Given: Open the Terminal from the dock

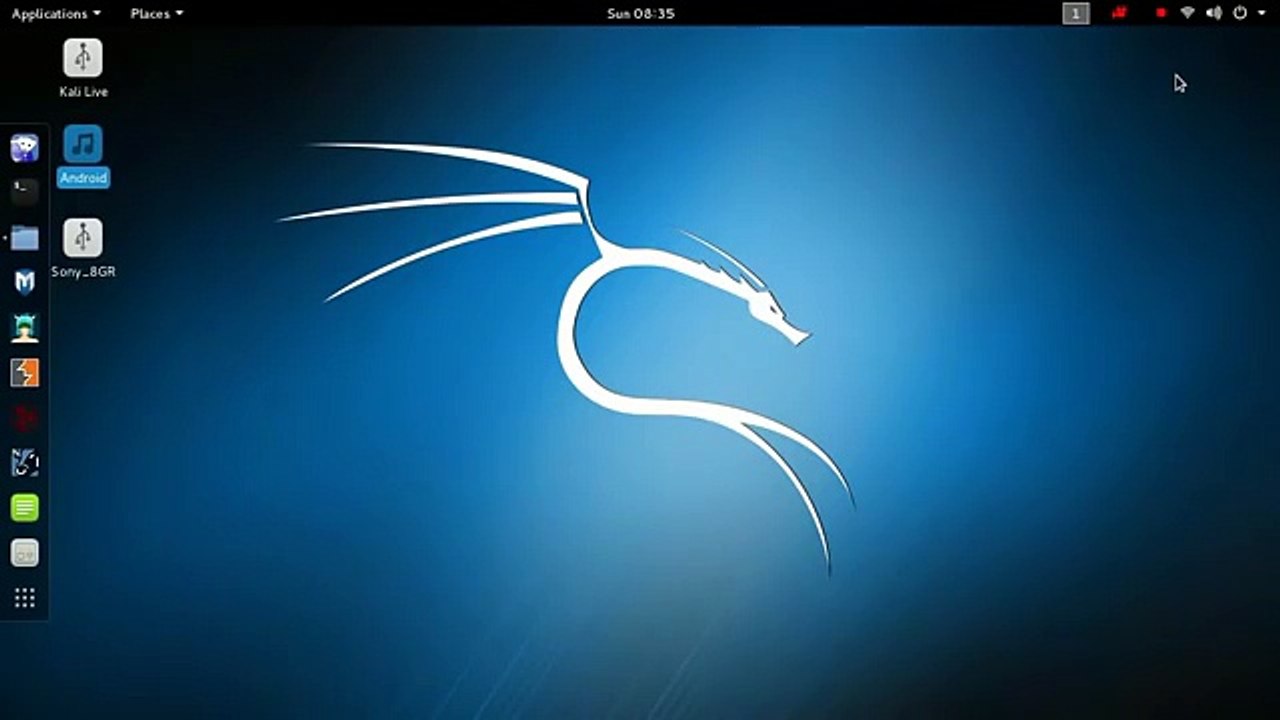Looking at the screenshot, I should [25, 192].
